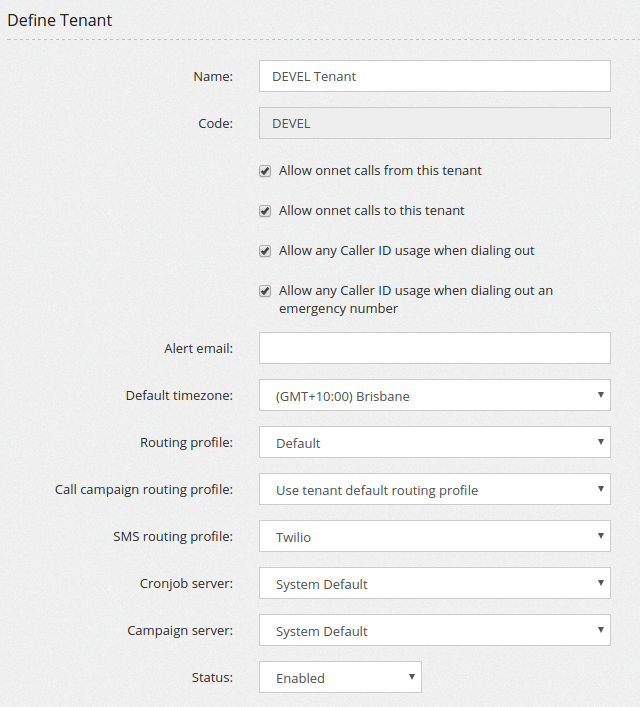
Task: Click the "Alert email:" field label
Action: tap(198, 348)
